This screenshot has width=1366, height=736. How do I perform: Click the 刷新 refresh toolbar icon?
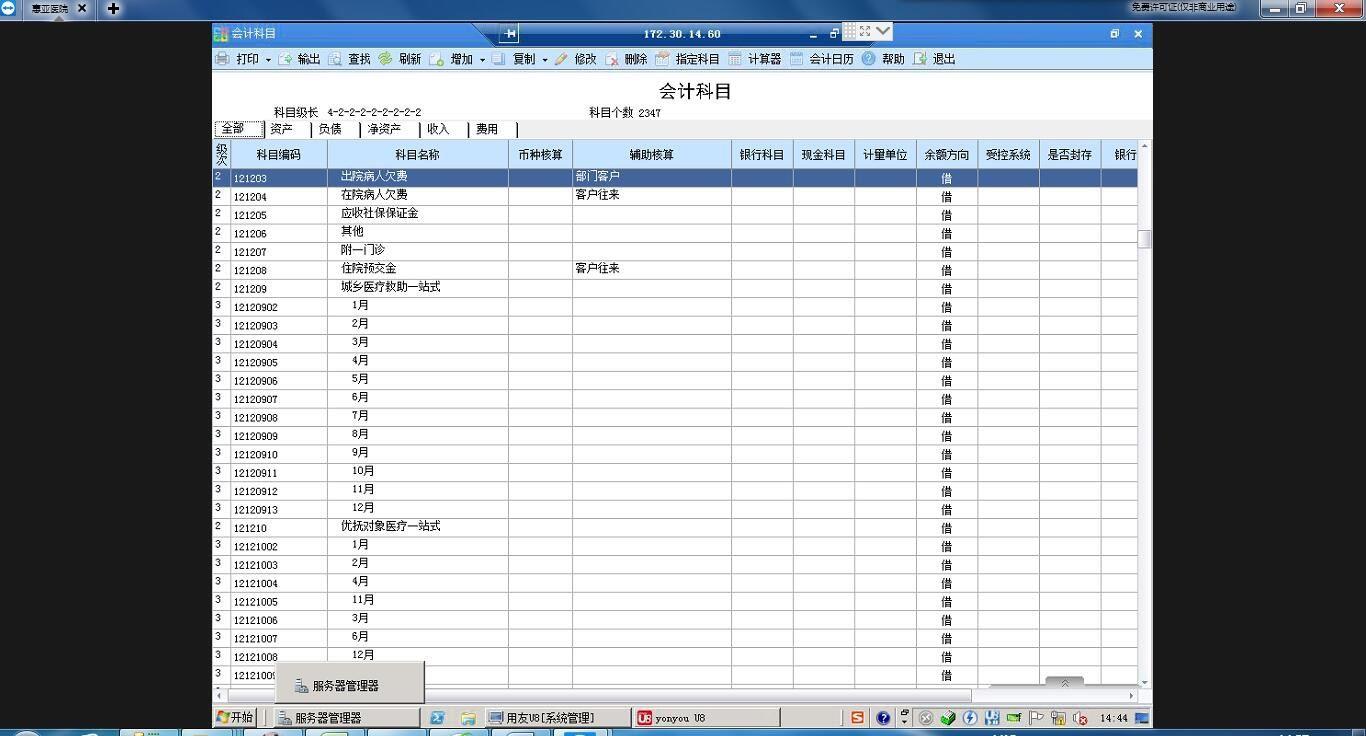coord(385,59)
